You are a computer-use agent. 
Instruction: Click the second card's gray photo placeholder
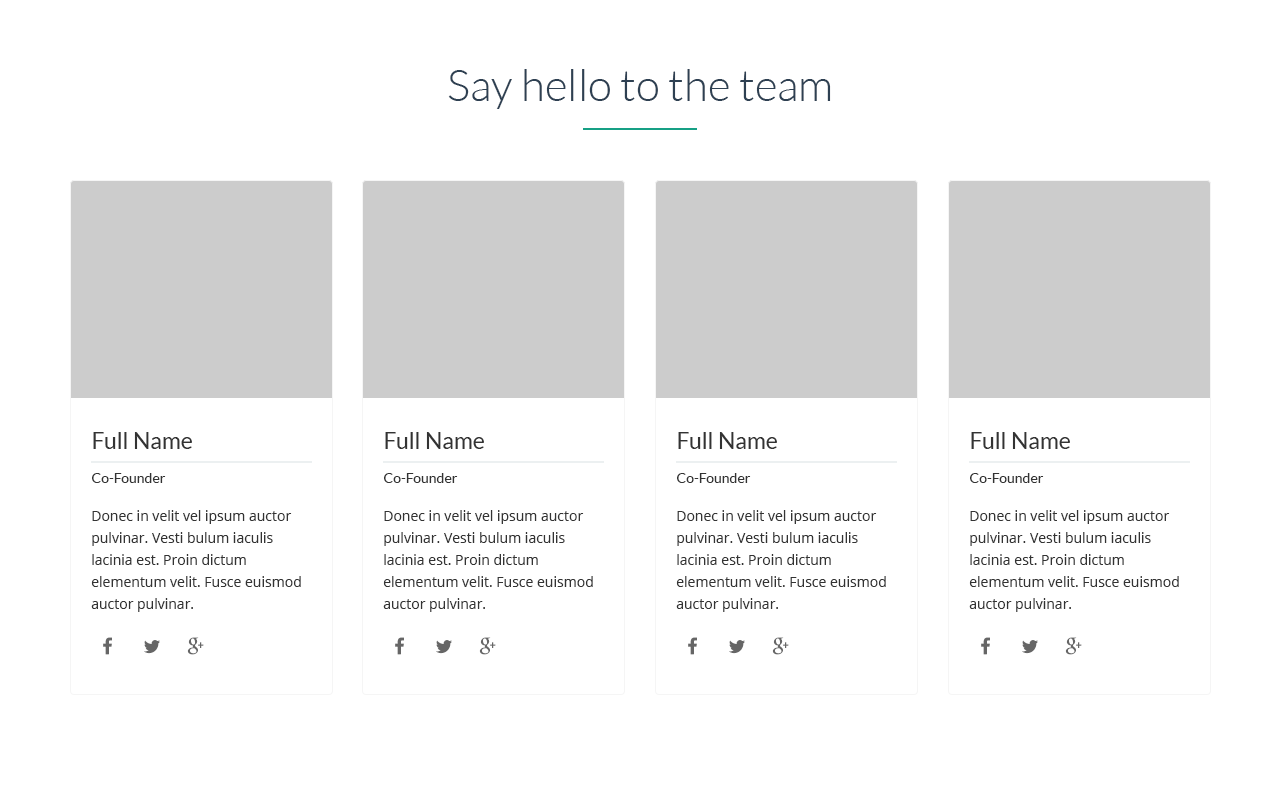click(x=493, y=289)
